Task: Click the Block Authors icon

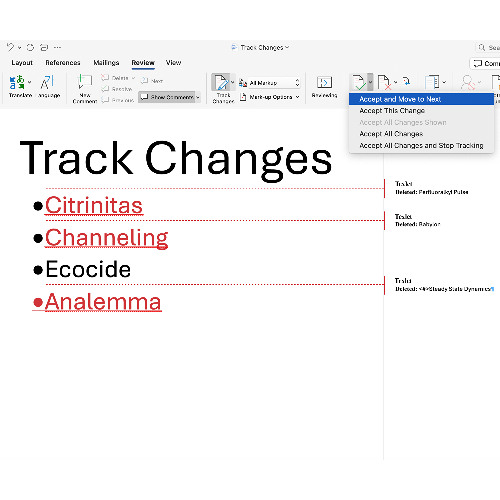Action: [x=468, y=82]
